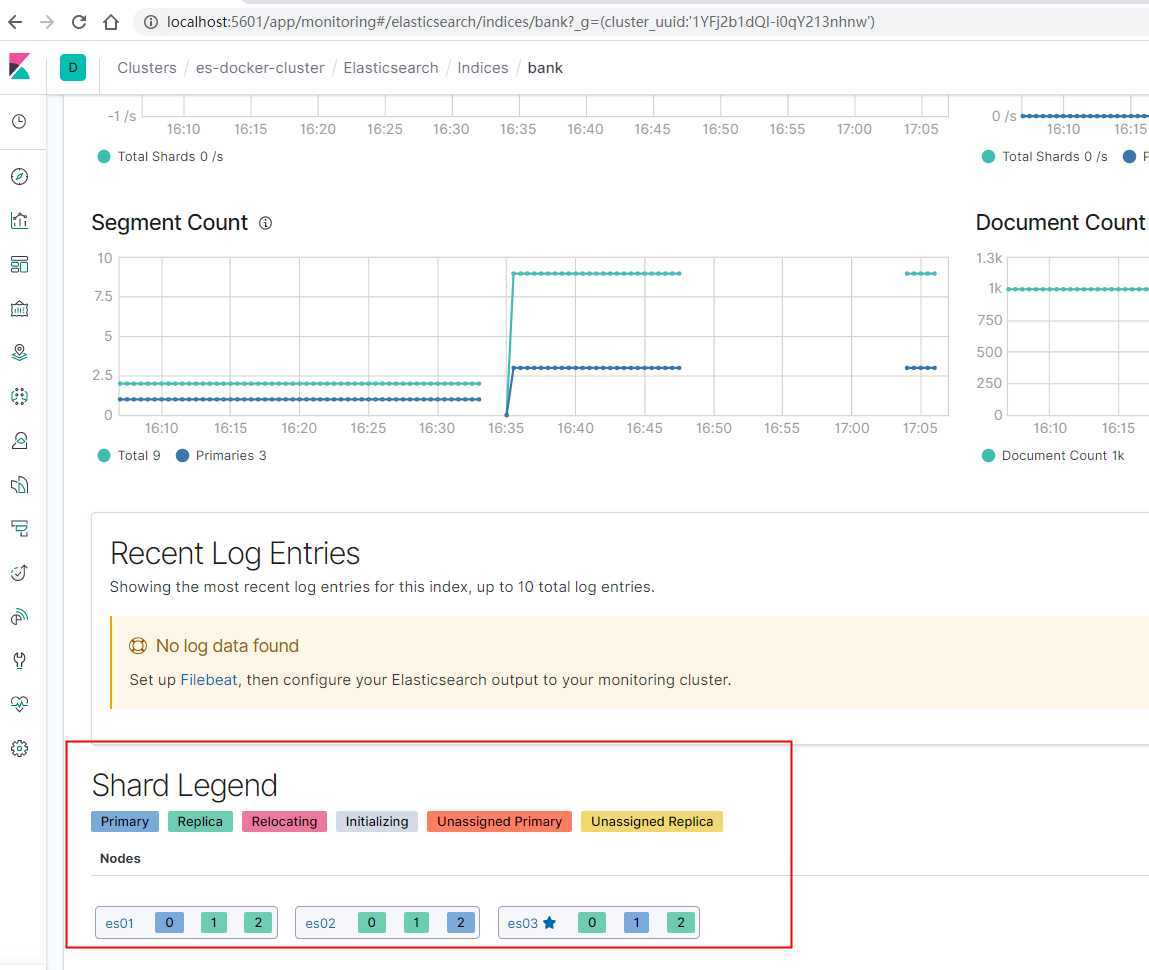1149x970 pixels.
Task: Toggle Total Shards 0 /s legend on right chart
Action: click(1045, 157)
